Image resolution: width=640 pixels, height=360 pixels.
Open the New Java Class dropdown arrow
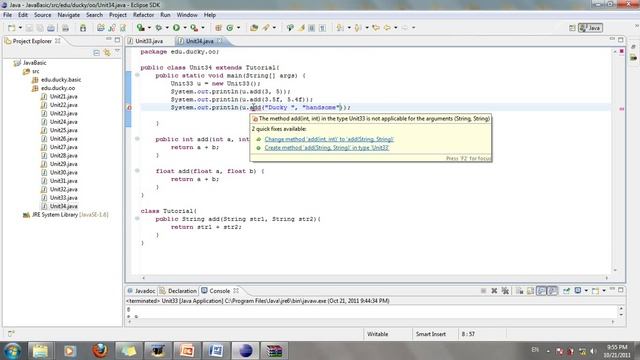tap(238, 28)
